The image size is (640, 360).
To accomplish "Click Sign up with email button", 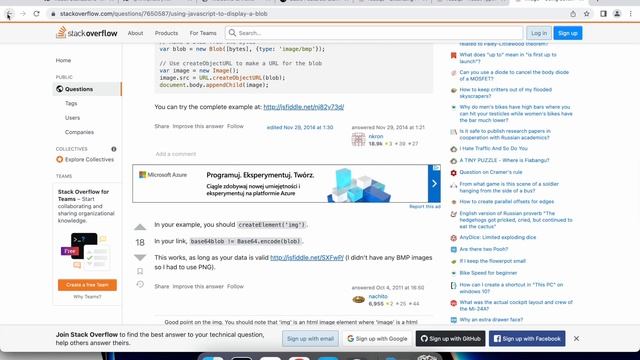I will point(310,339).
